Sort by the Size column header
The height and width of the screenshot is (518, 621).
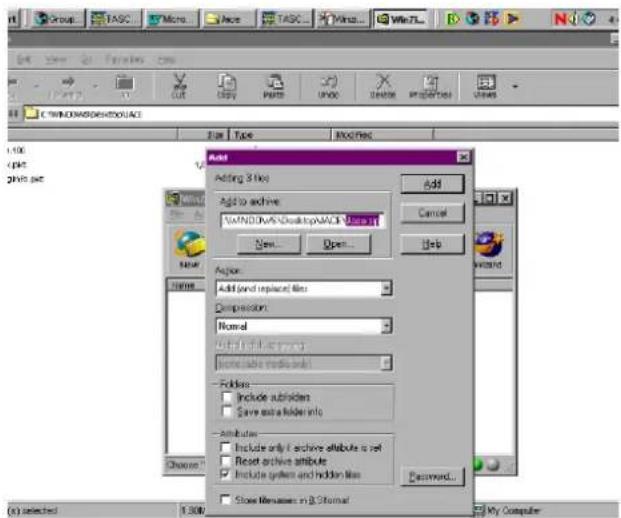coord(202,135)
